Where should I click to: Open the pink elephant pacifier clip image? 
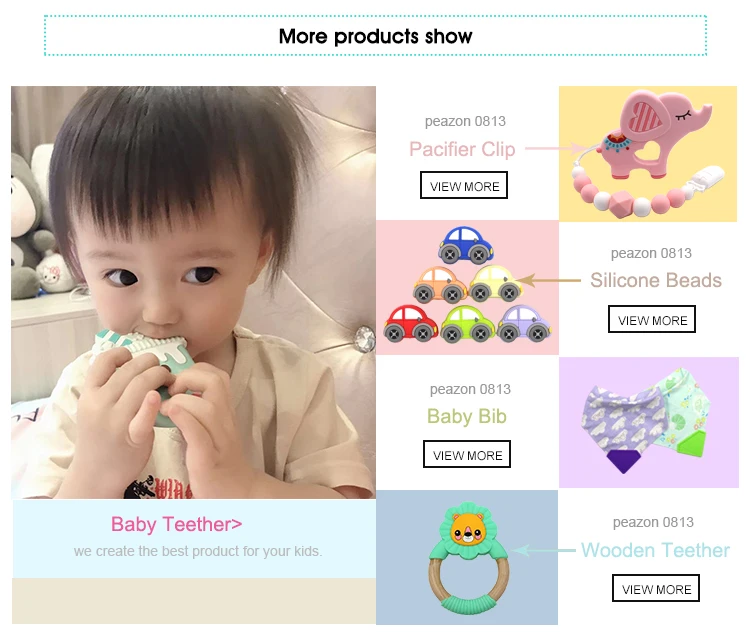pos(648,154)
